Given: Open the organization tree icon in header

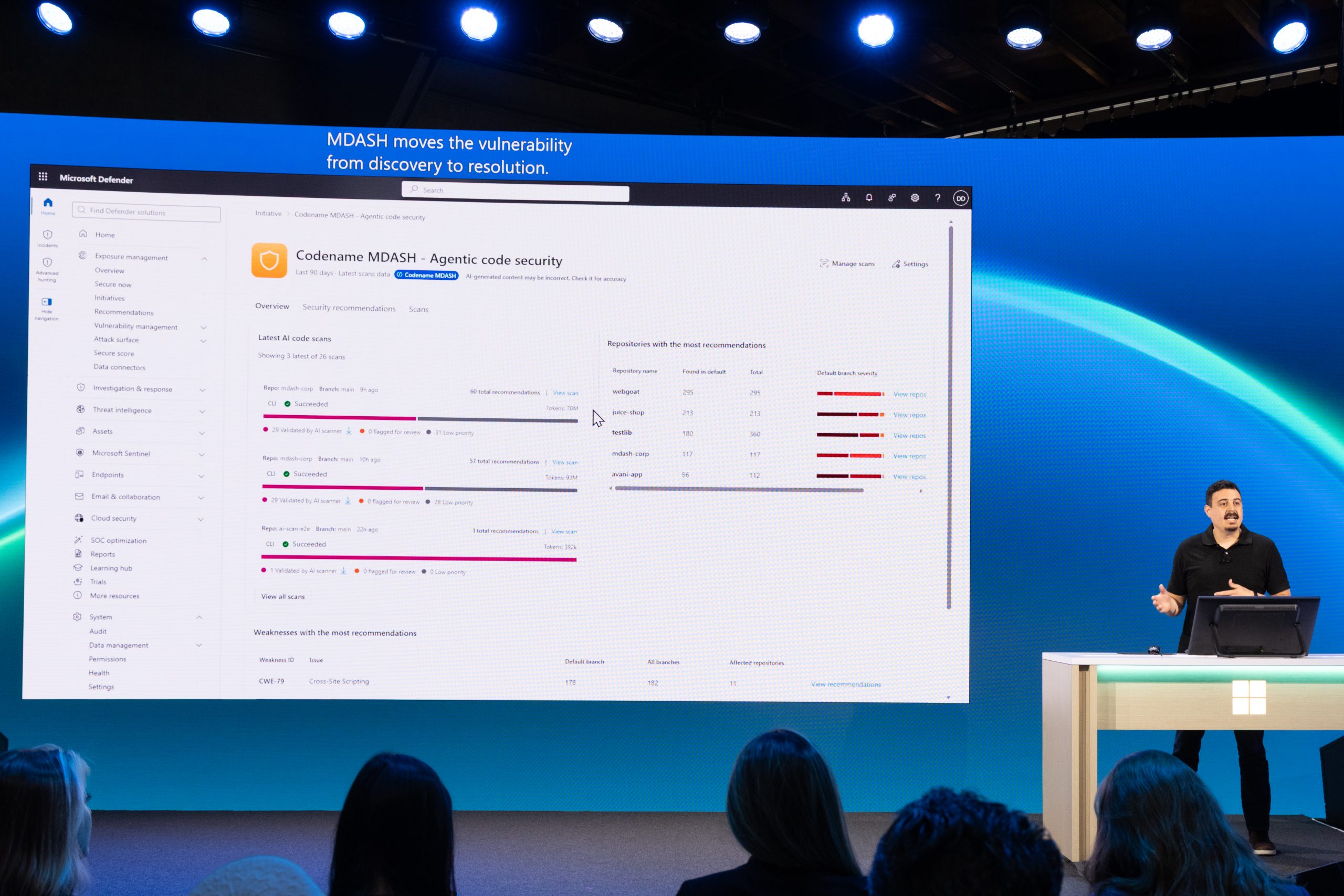Looking at the screenshot, I should click(846, 198).
